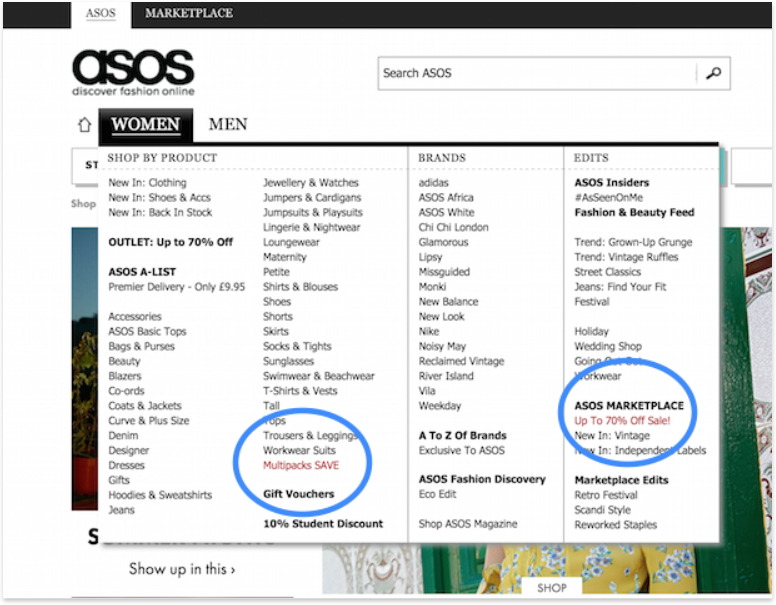Image resolution: width=776 pixels, height=605 pixels.
Task: Select the ASOS top tab
Action: click(100, 13)
